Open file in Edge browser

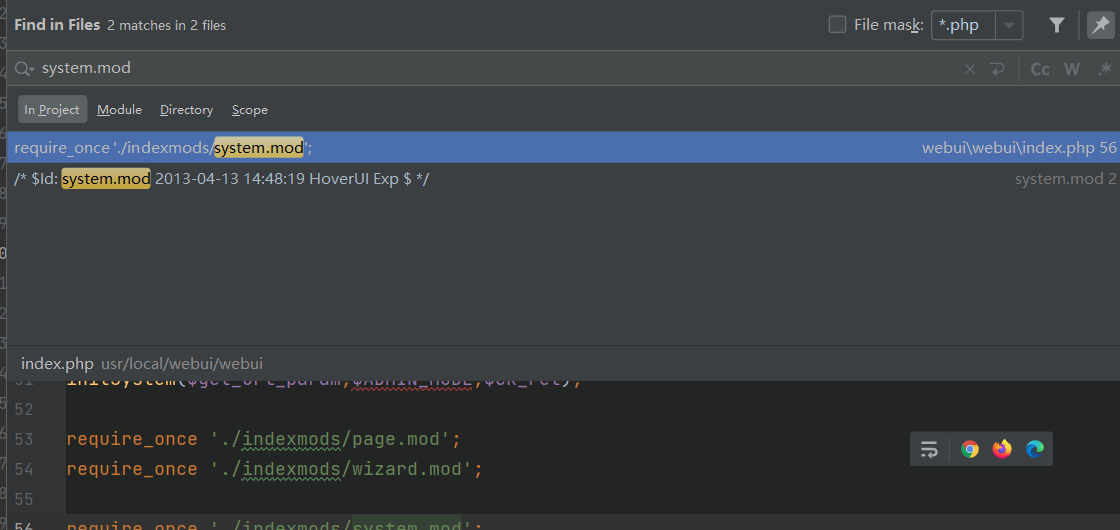(x=1034, y=449)
